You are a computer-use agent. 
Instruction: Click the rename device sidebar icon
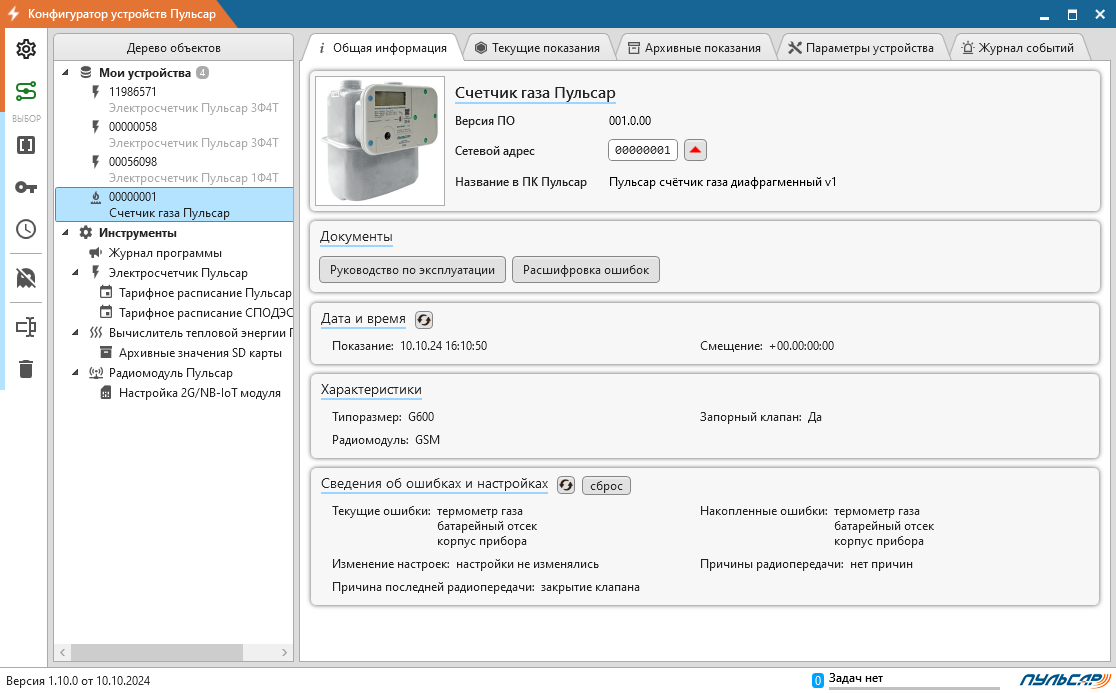point(26,327)
